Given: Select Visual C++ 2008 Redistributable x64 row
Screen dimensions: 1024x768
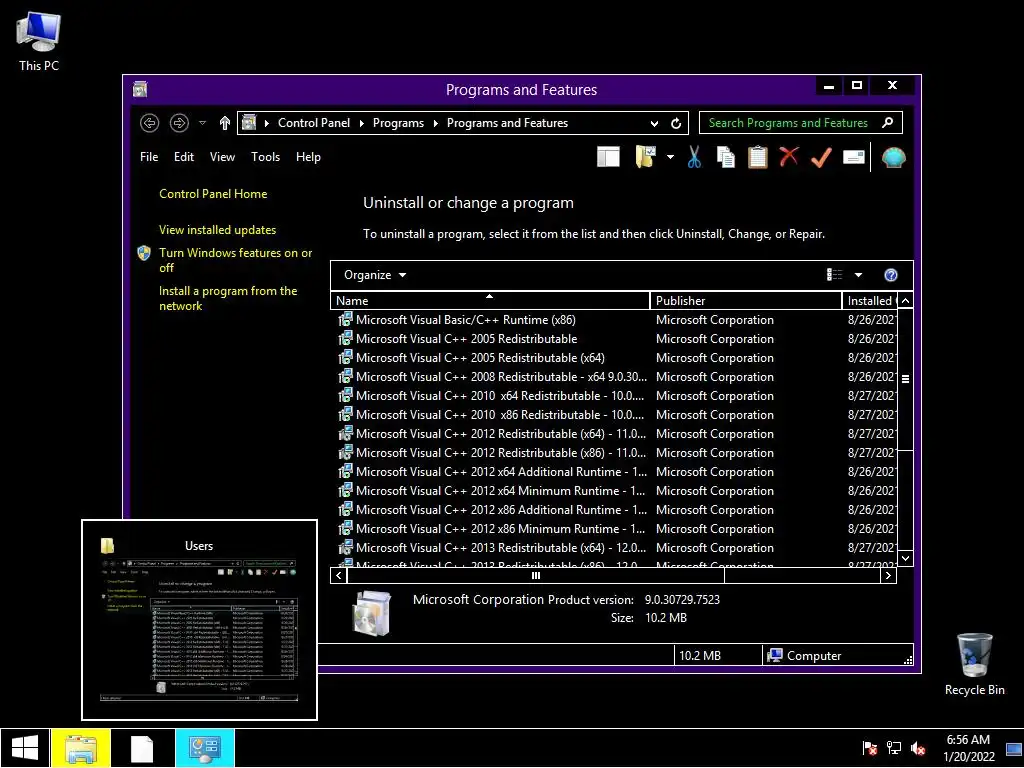Looking at the screenshot, I should point(616,377).
